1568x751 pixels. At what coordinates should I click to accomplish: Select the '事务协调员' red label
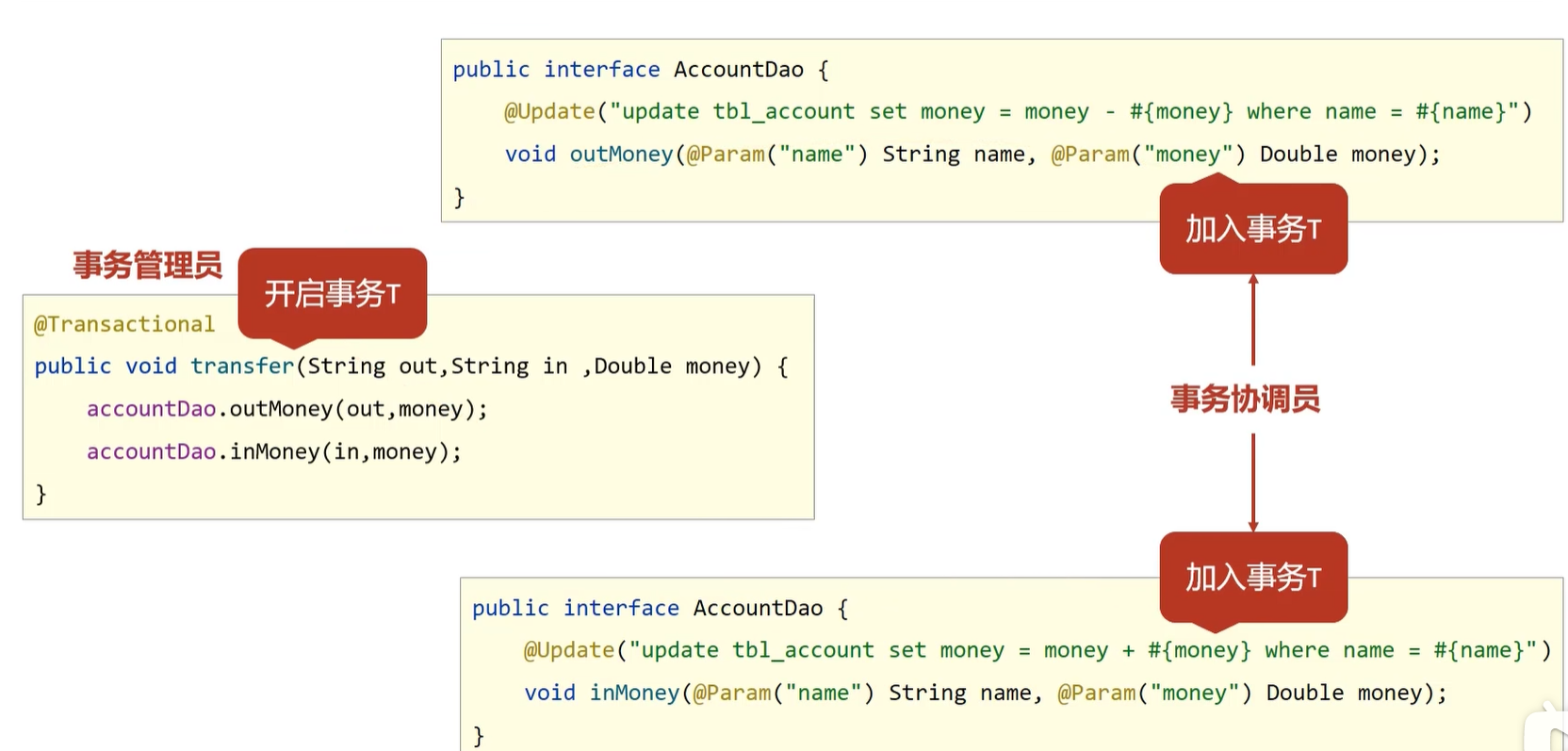(x=1245, y=400)
